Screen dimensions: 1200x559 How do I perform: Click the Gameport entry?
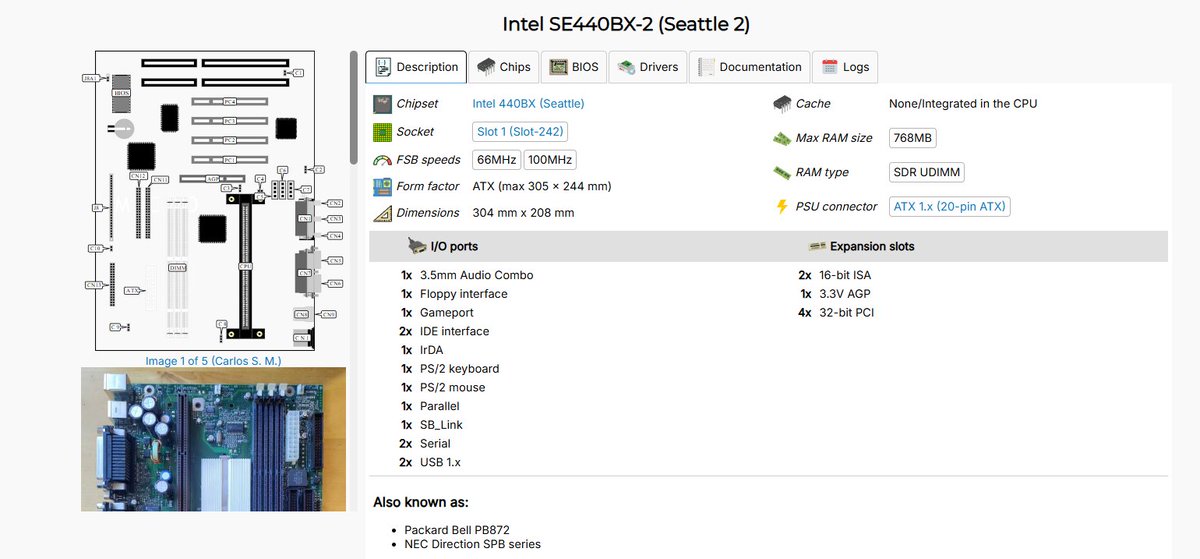point(447,313)
